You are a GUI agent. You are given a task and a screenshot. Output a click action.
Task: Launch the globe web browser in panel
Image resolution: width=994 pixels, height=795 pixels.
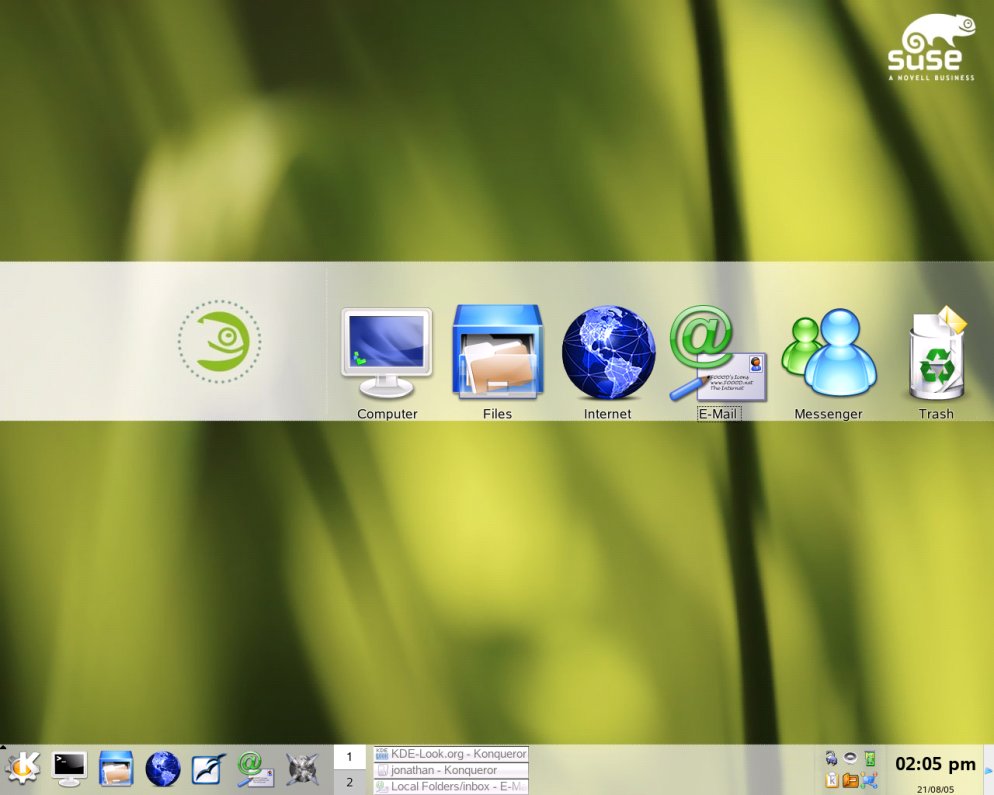(x=163, y=769)
